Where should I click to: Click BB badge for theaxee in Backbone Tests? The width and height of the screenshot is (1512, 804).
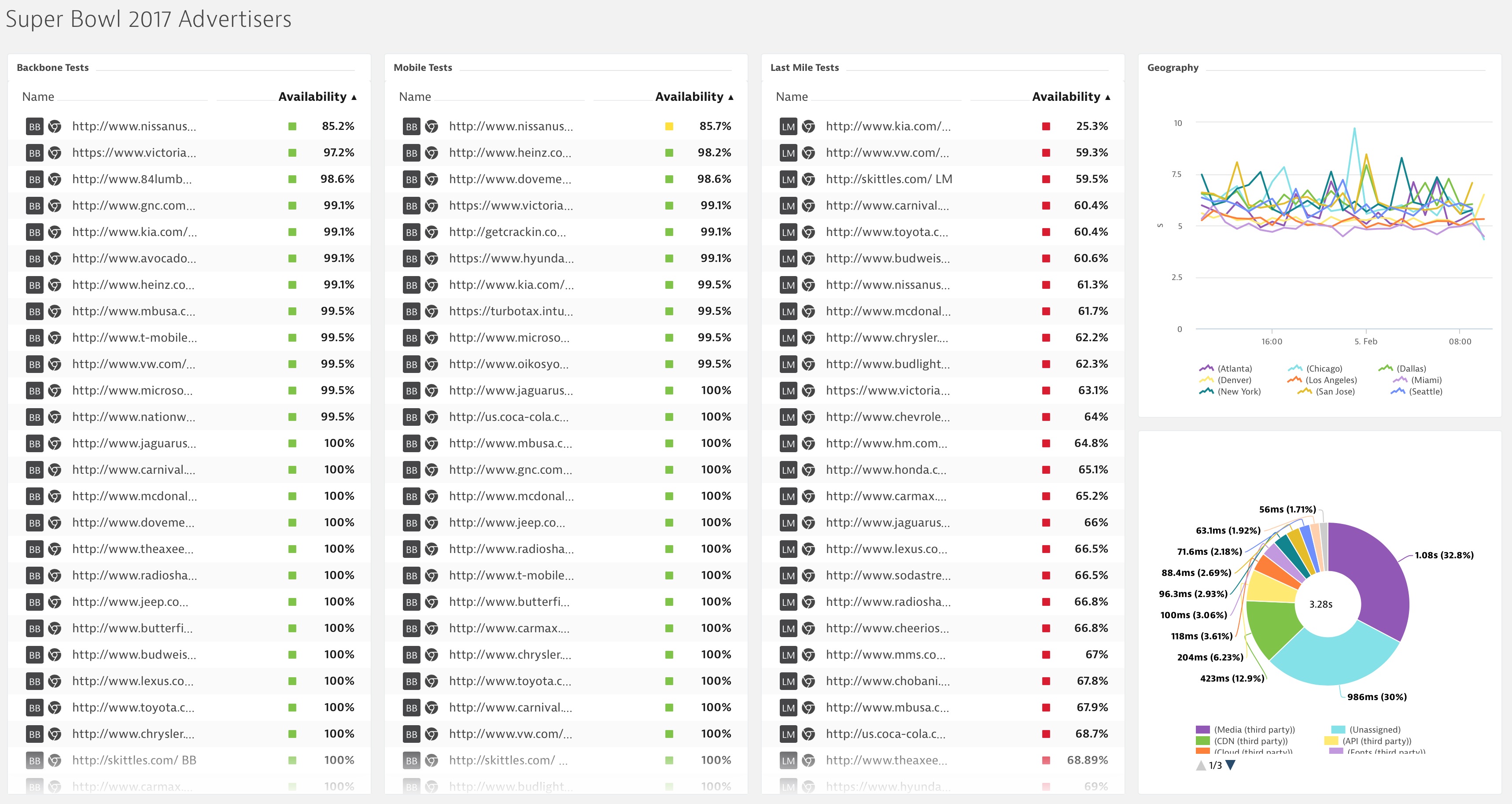pyautogui.click(x=35, y=549)
